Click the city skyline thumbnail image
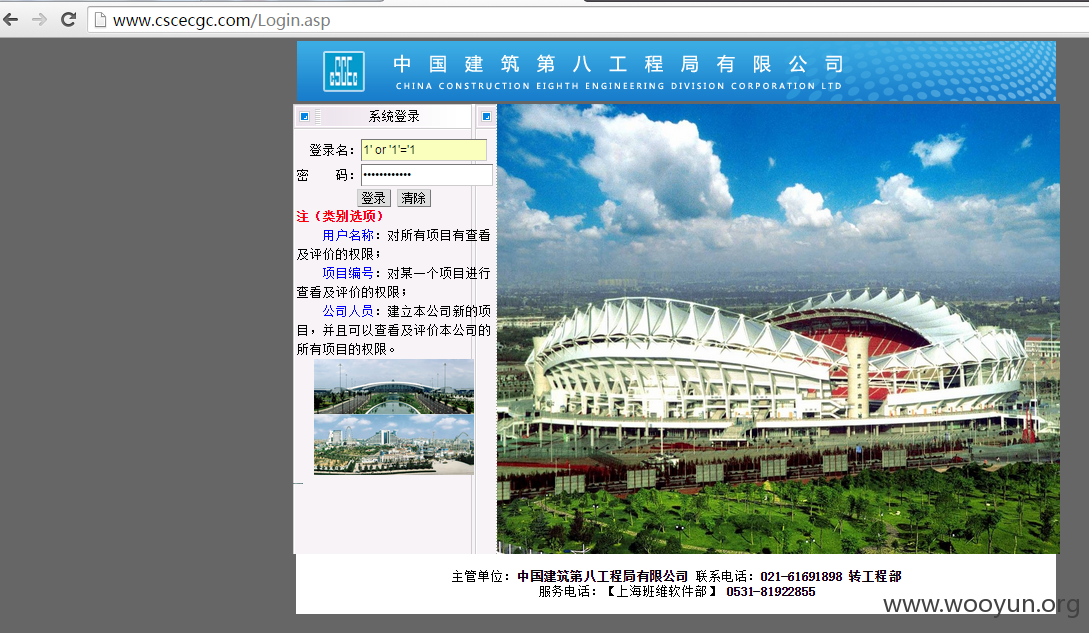This screenshot has width=1089, height=633. pyautogui.click(x=394, y=445)
